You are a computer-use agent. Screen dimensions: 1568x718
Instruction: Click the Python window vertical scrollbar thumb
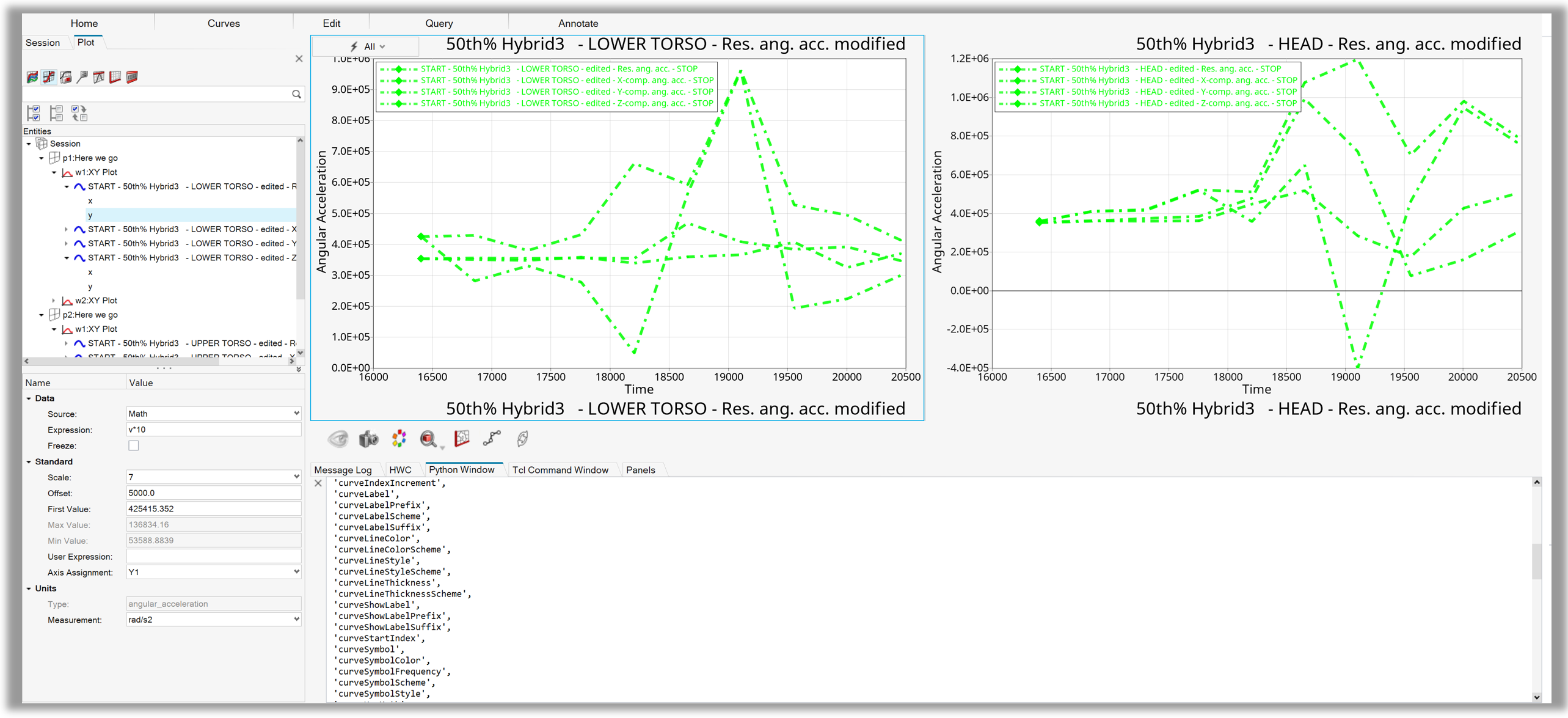pos(1536,561)
